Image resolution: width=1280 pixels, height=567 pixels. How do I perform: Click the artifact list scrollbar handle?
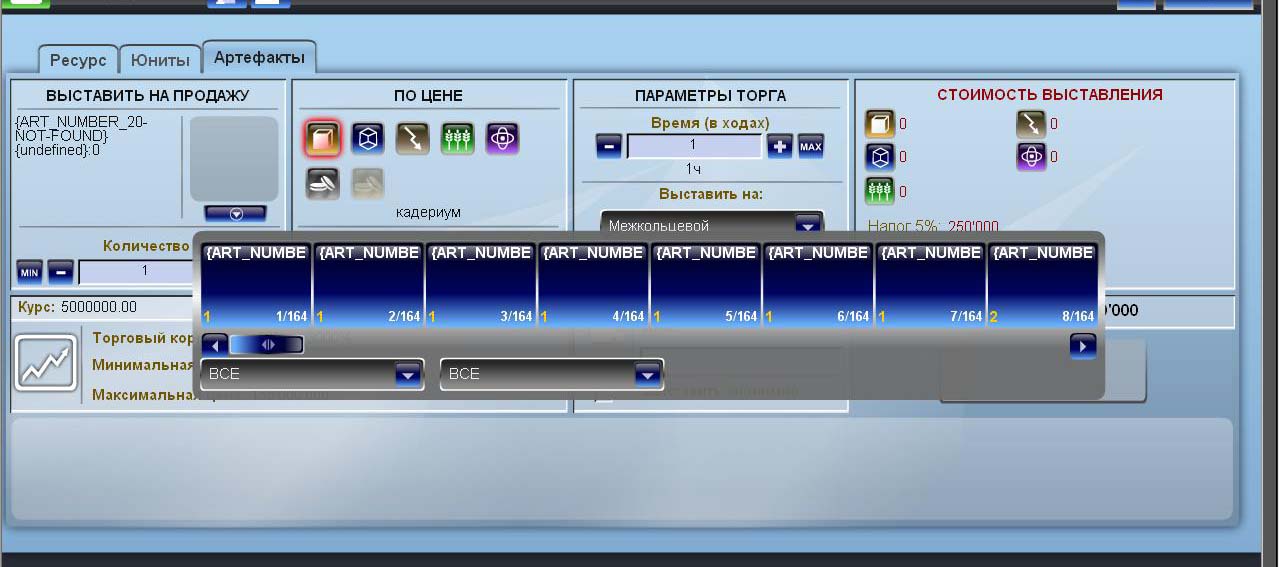267,345
